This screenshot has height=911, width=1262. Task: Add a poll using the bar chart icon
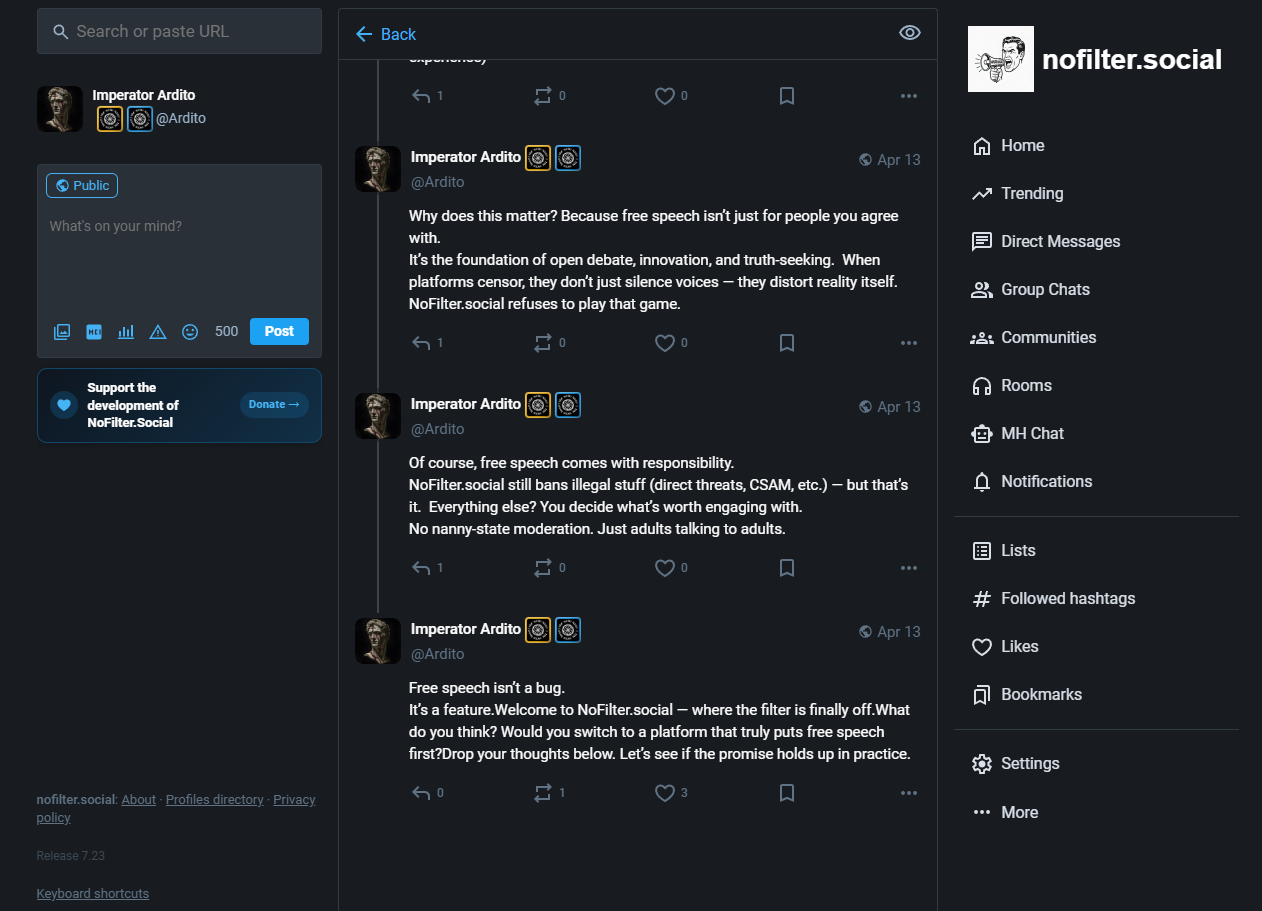[x=126, y=331]
